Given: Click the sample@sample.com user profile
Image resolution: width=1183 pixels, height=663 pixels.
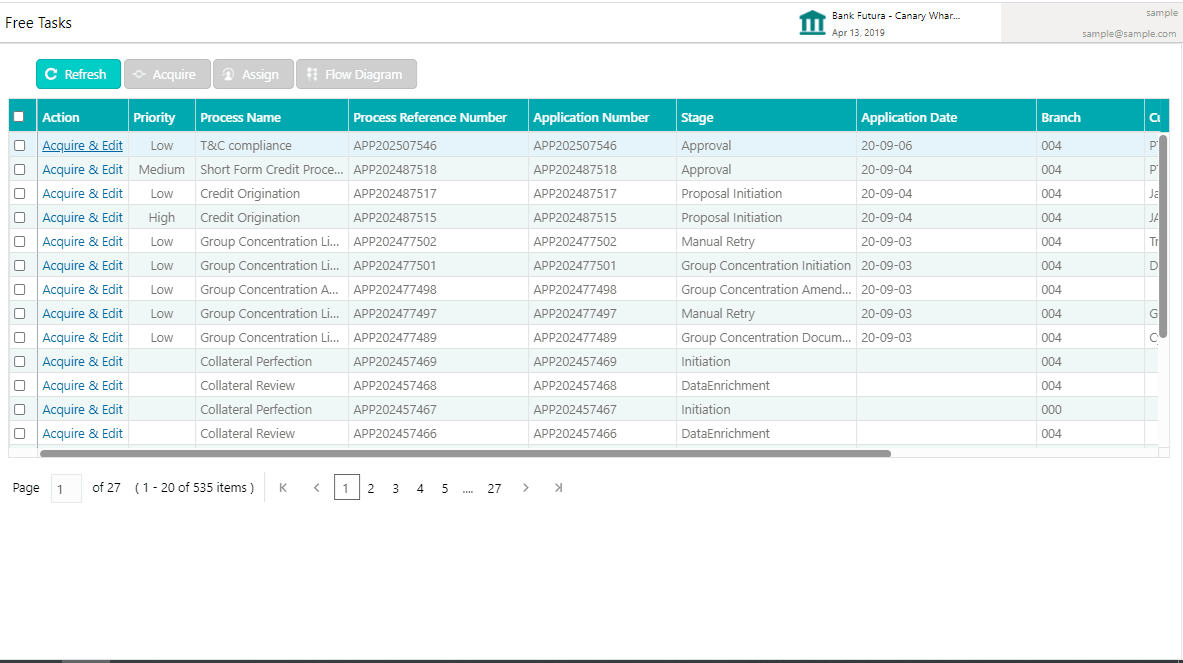Looking at the screenshot, I should (1129, 33).
